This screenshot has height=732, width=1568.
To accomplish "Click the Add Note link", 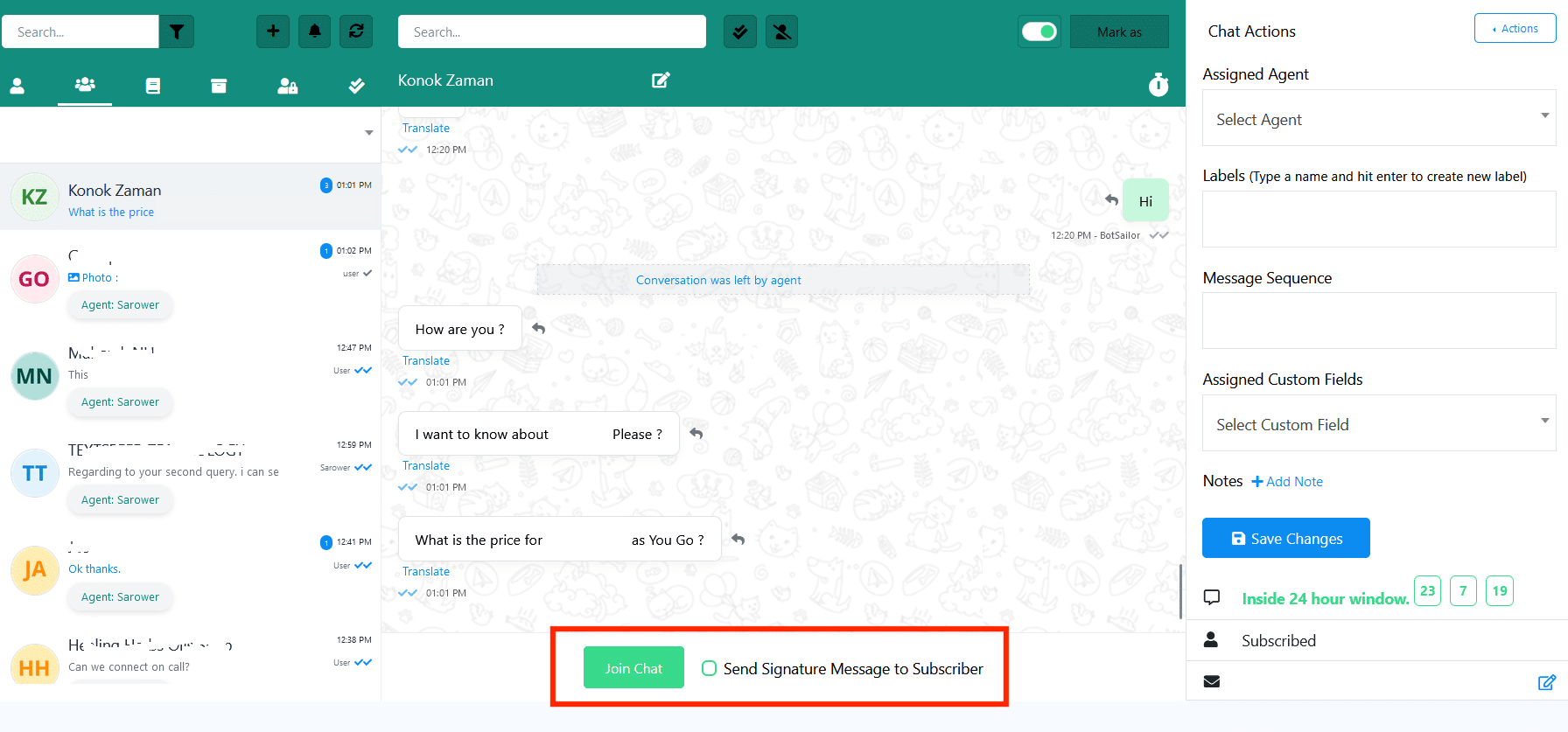I will pyautogui.click(x=1287, y=482).
